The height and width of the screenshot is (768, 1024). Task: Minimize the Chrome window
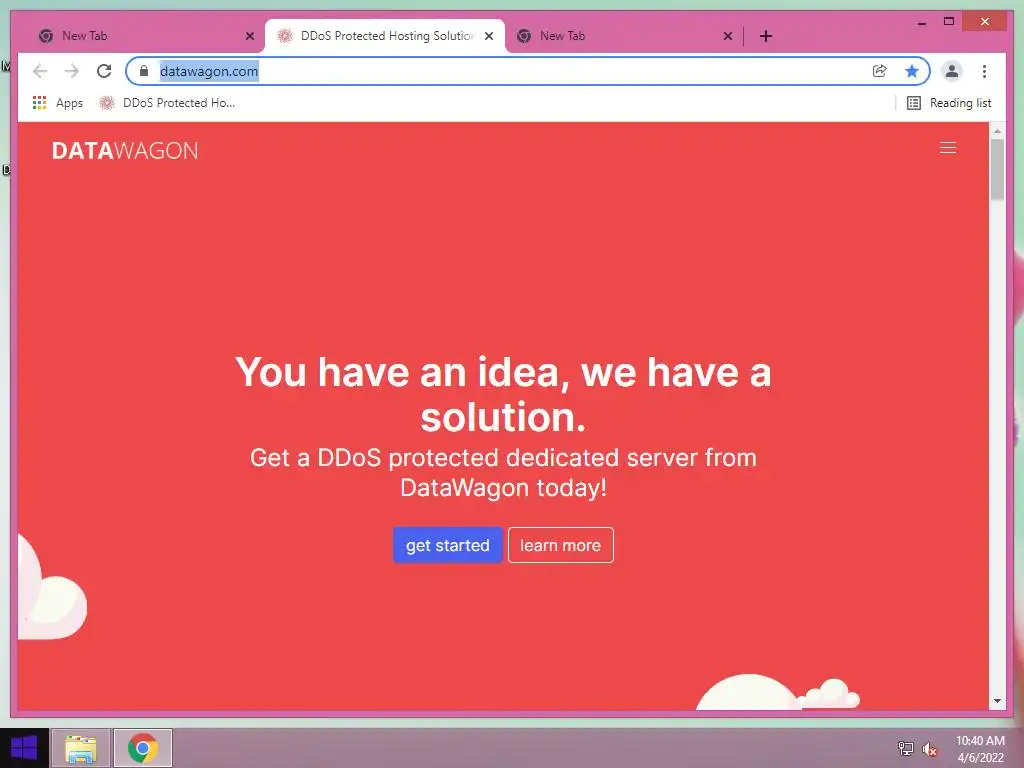click(921, 22)
